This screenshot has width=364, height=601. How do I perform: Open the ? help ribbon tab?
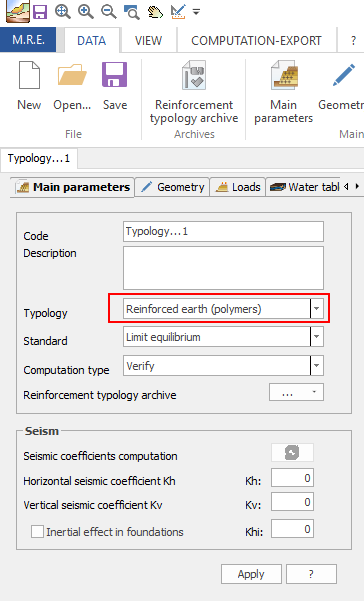[353, 41]
